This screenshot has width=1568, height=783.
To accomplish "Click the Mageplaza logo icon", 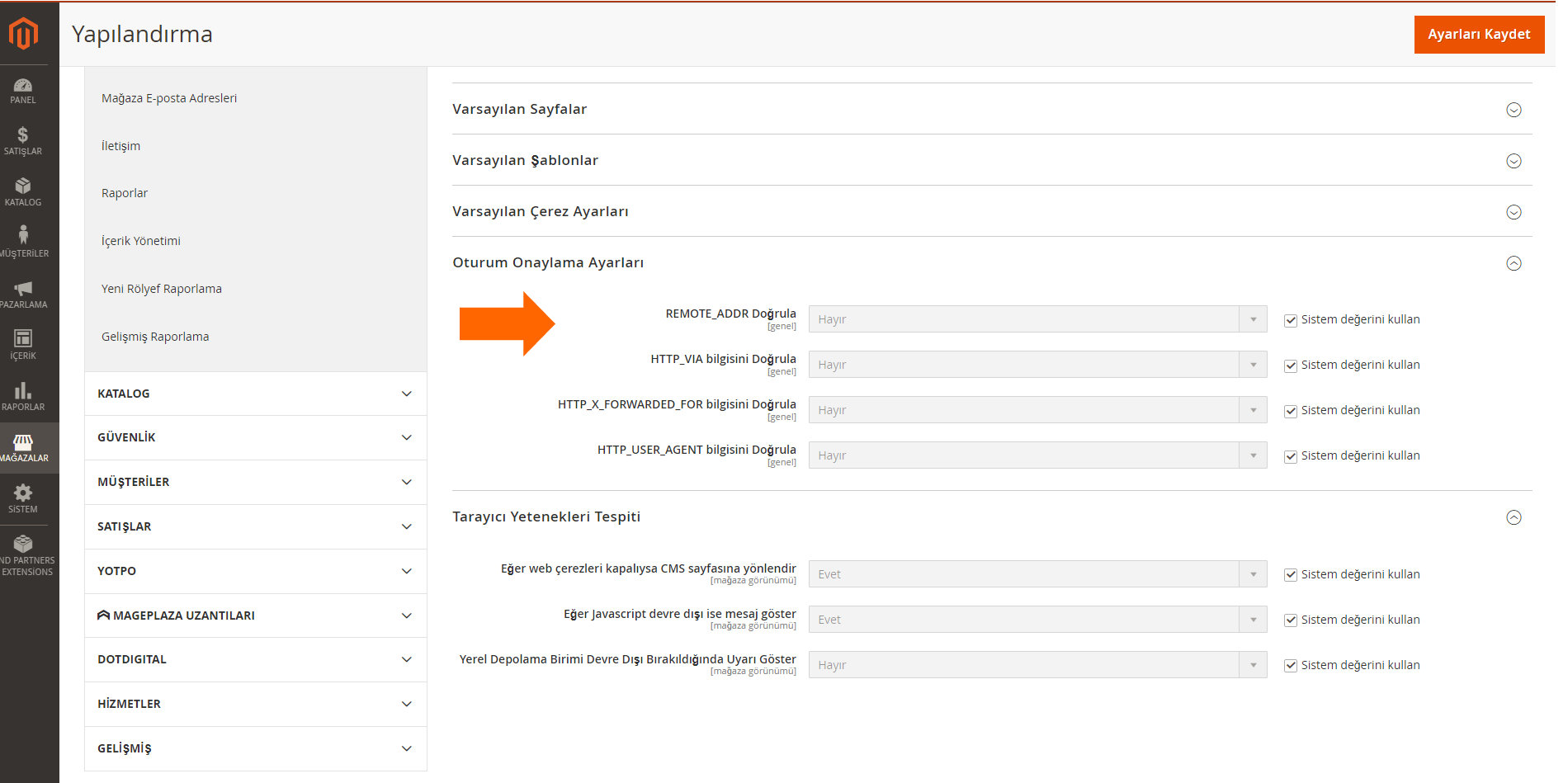I will tap(104, 616).
